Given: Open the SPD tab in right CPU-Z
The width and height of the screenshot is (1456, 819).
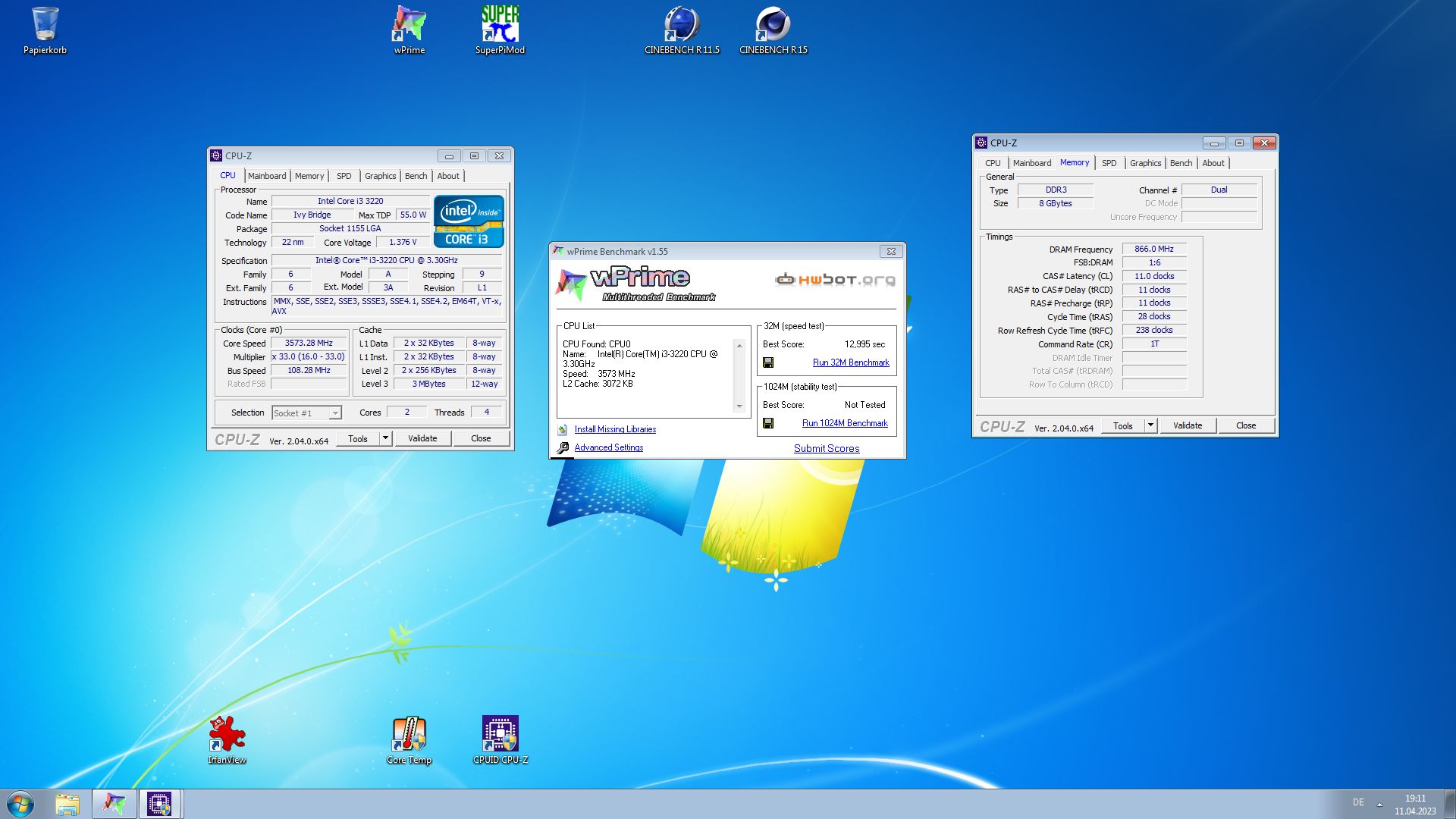Looking at the screenshot, I should click(x=1109, y=163).
